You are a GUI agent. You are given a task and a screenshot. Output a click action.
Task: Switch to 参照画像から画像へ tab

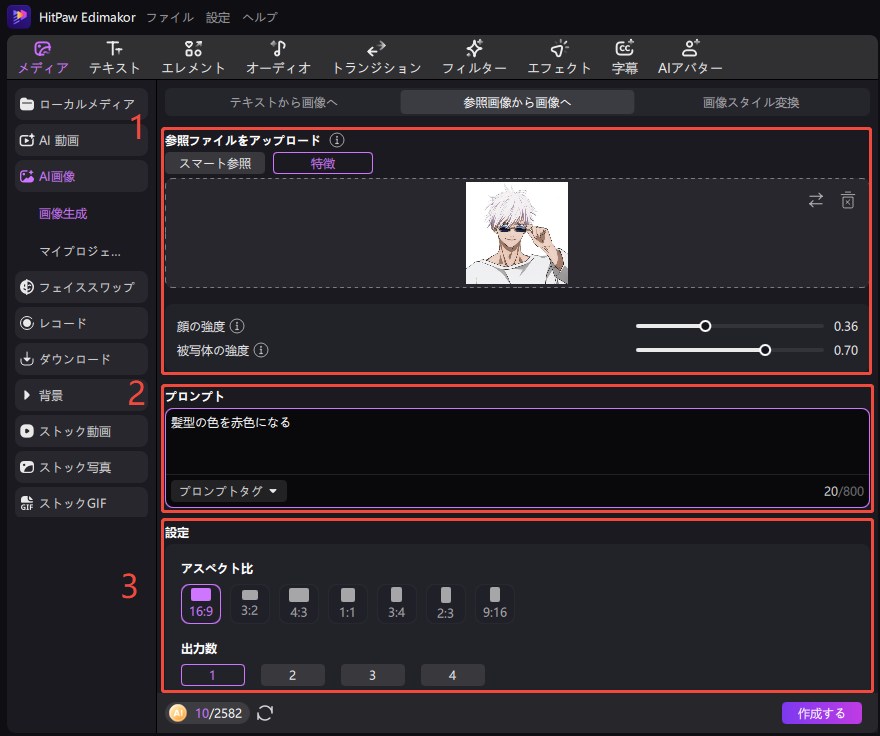tap(517, 102)
